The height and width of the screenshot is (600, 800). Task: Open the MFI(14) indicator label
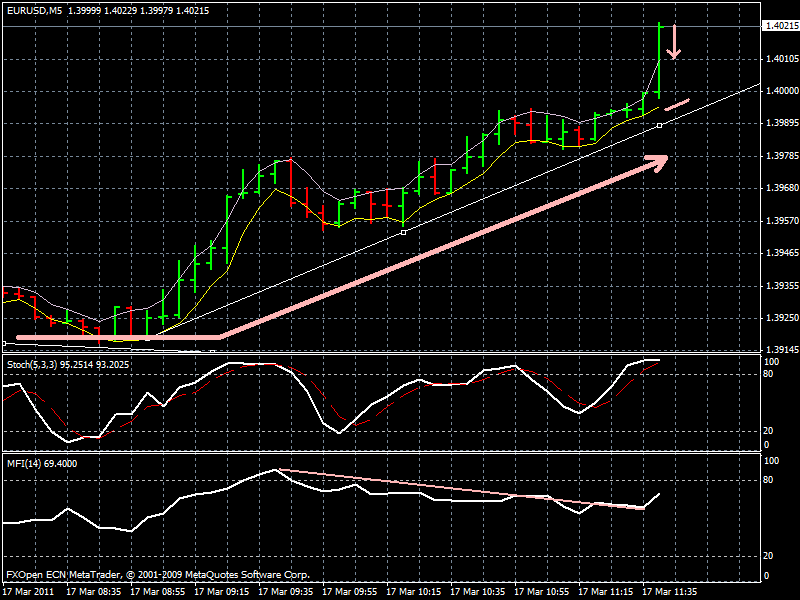pyautogui.click(x=40, y=463)
